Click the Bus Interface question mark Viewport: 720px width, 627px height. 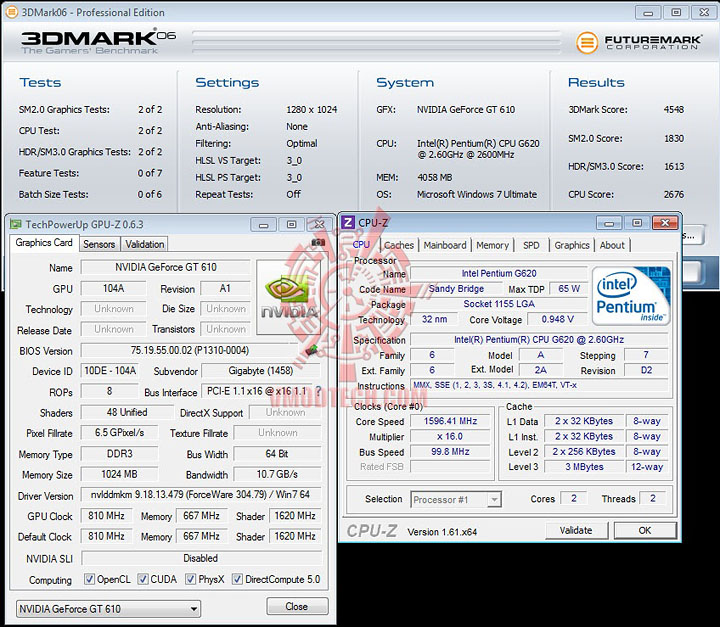tap(318, 392)
